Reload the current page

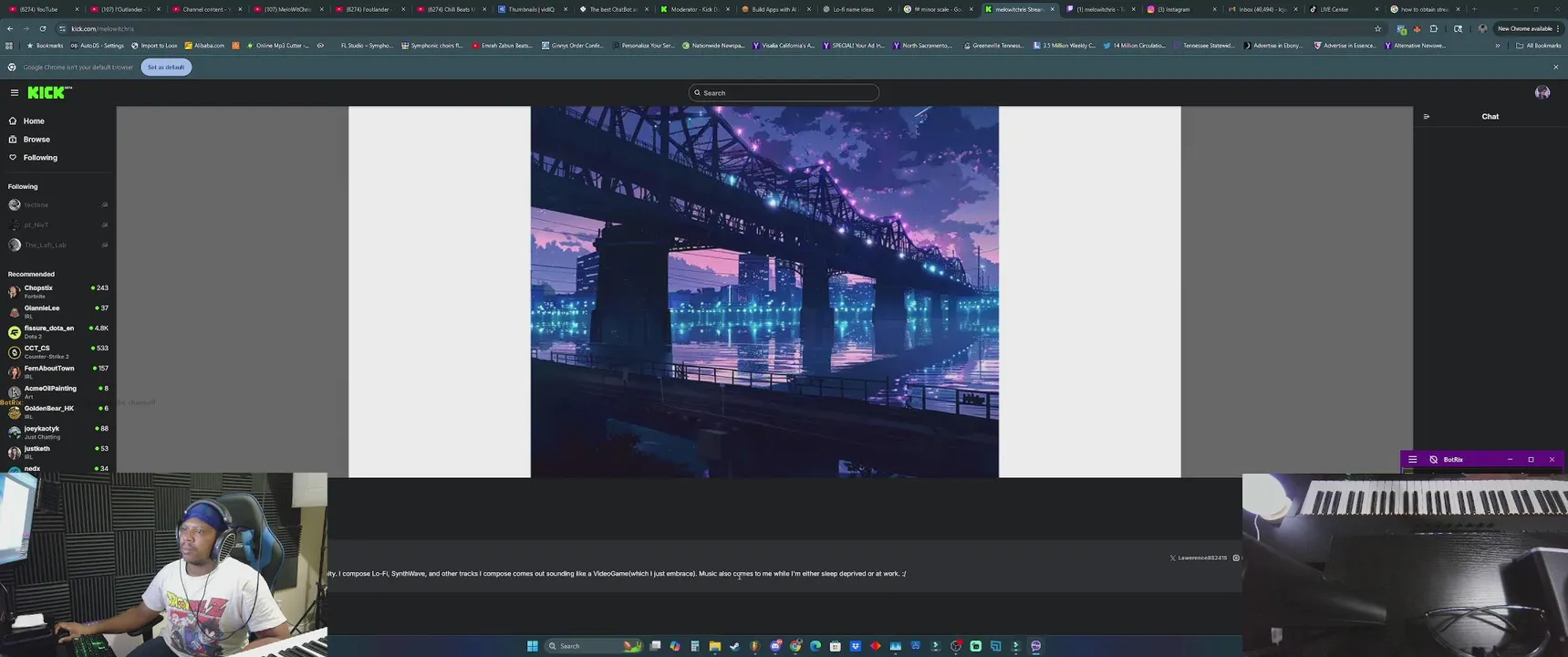click(42, 28)
